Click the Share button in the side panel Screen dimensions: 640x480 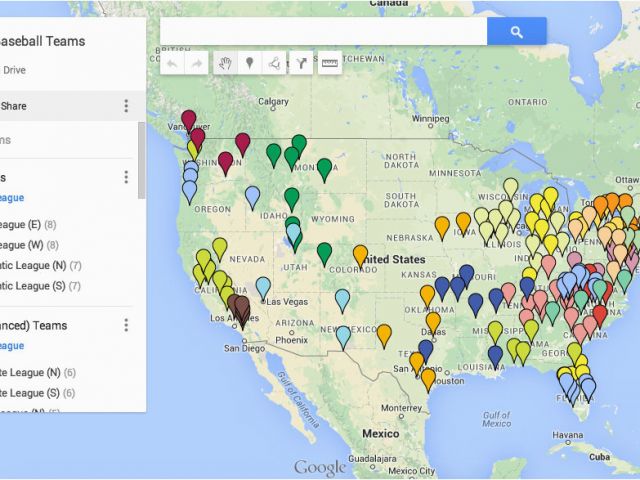[14, 106]
